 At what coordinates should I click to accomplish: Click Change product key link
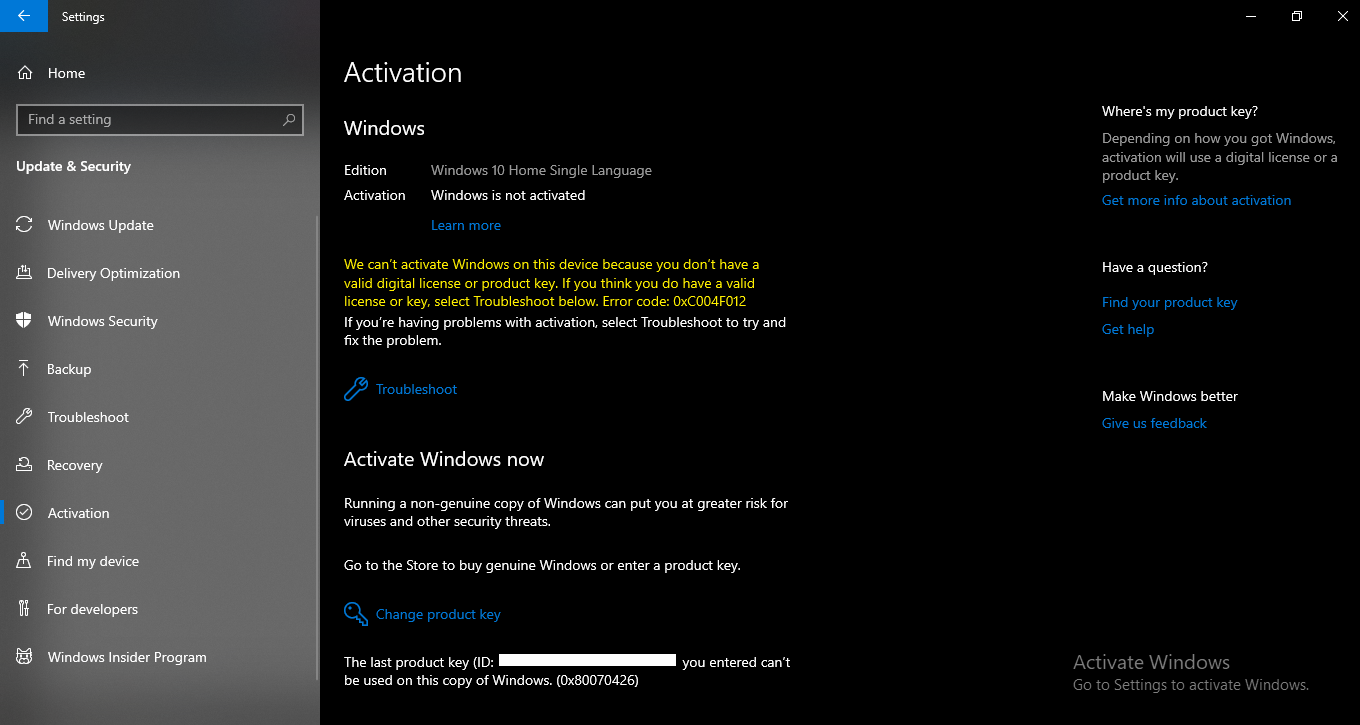click(438, 614)
